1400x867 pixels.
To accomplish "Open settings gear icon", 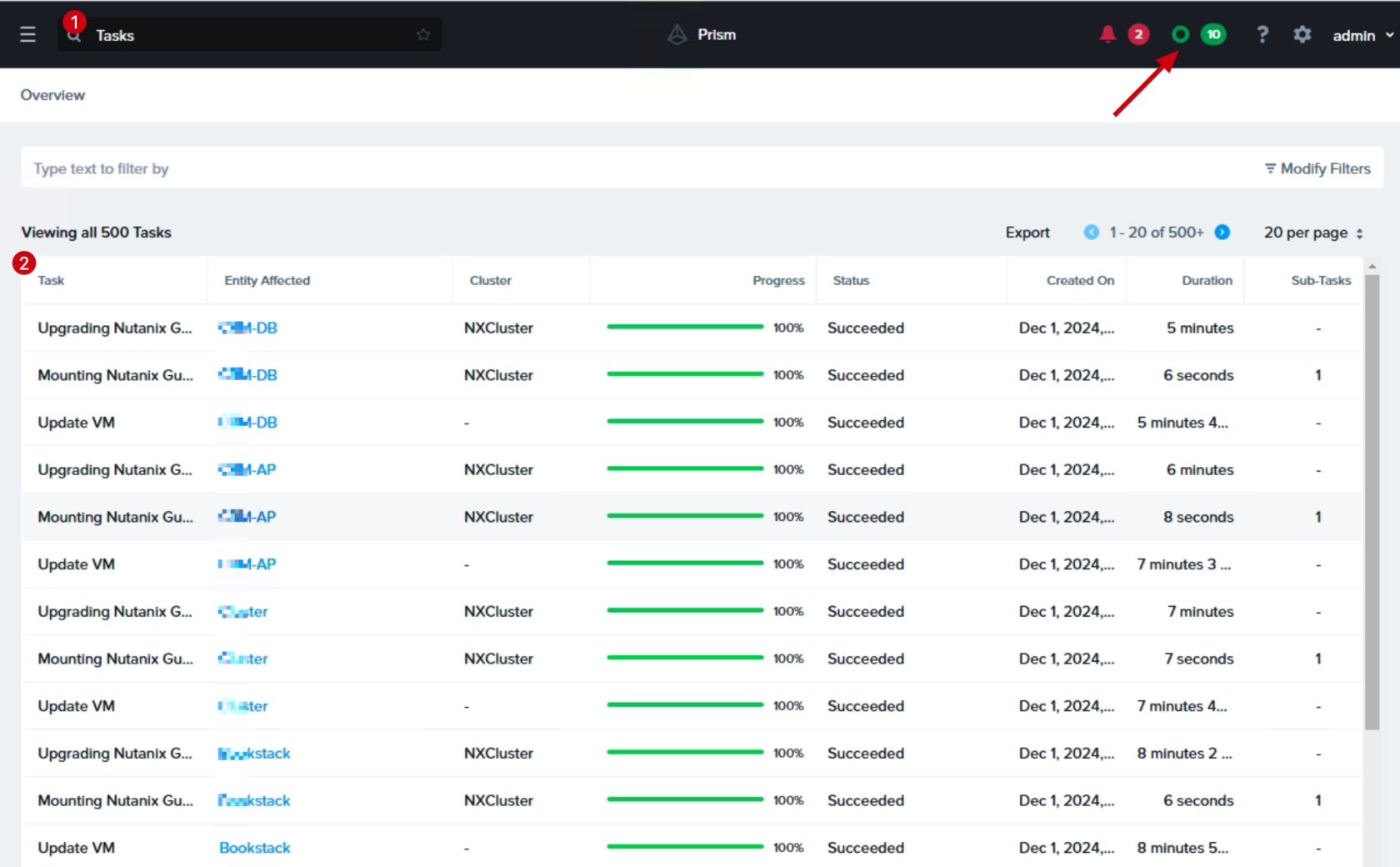I will tap(1302, 35).
